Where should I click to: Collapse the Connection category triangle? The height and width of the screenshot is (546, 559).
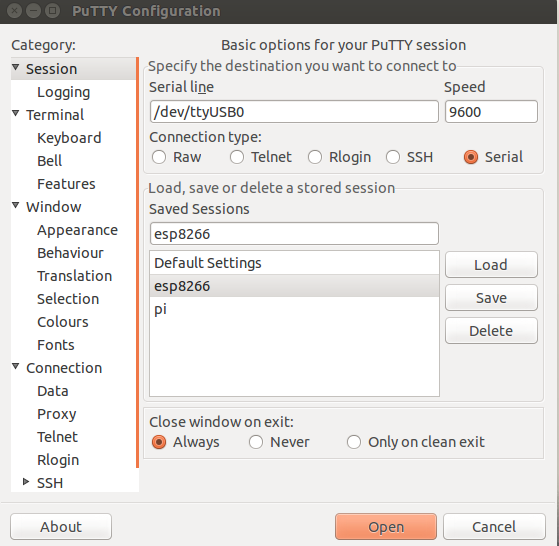coord(15,366)
